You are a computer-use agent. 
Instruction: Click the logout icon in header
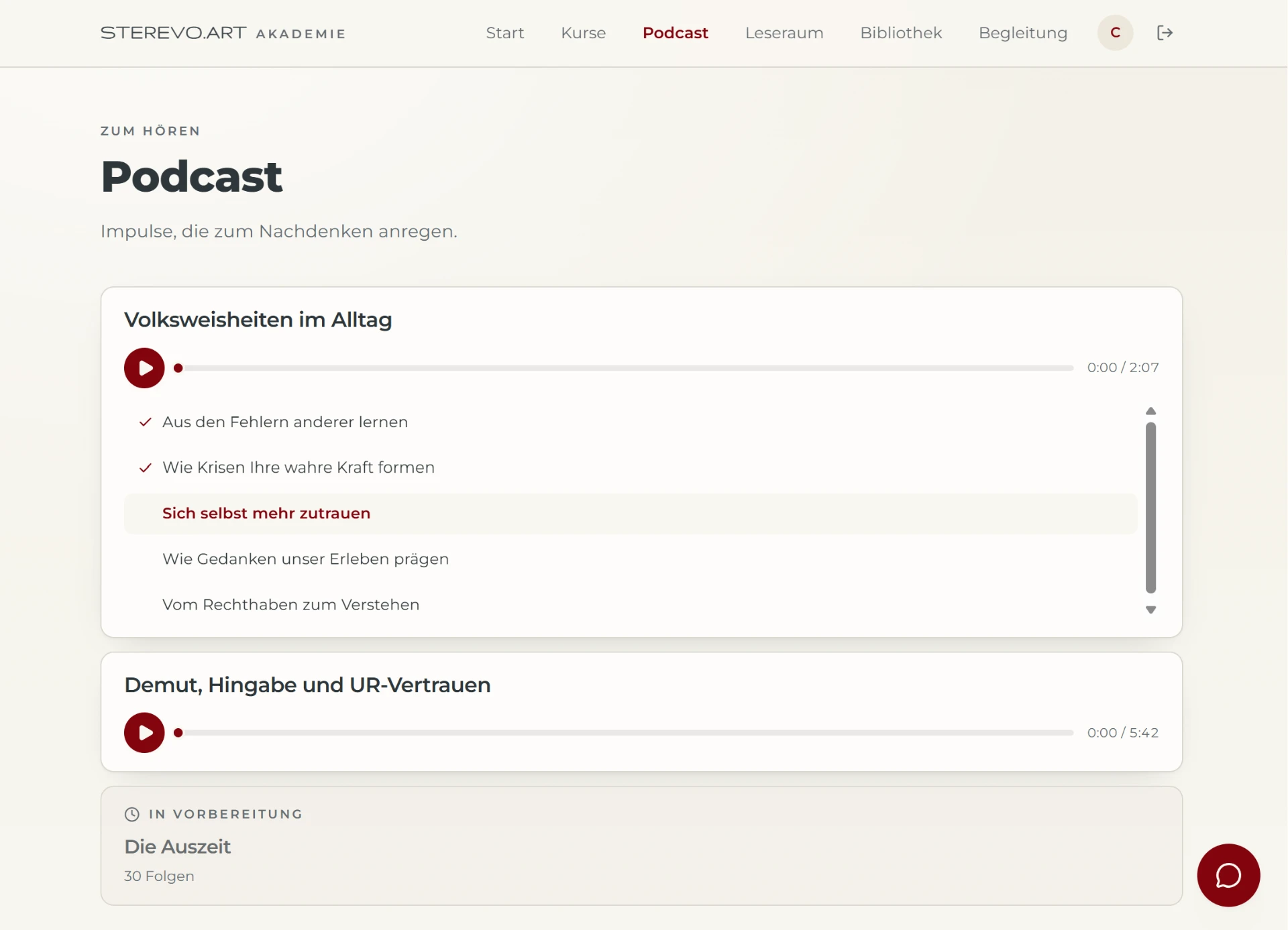(x=1165, y=33)
